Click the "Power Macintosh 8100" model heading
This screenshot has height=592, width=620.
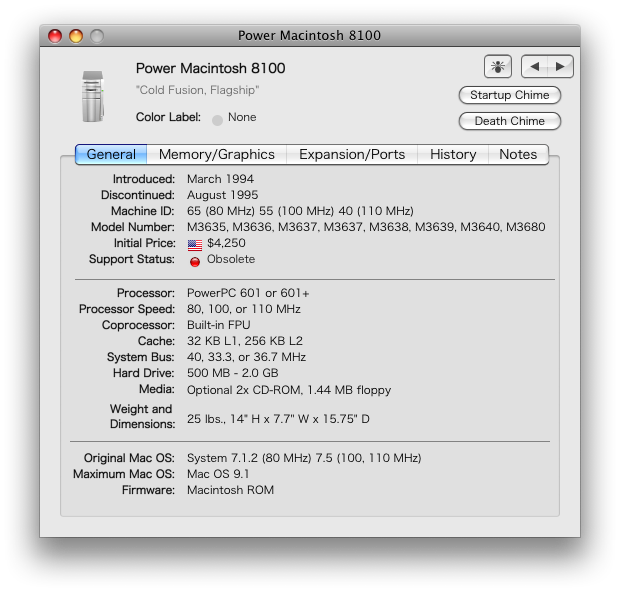pyautogui.click(x=210, y=68)
